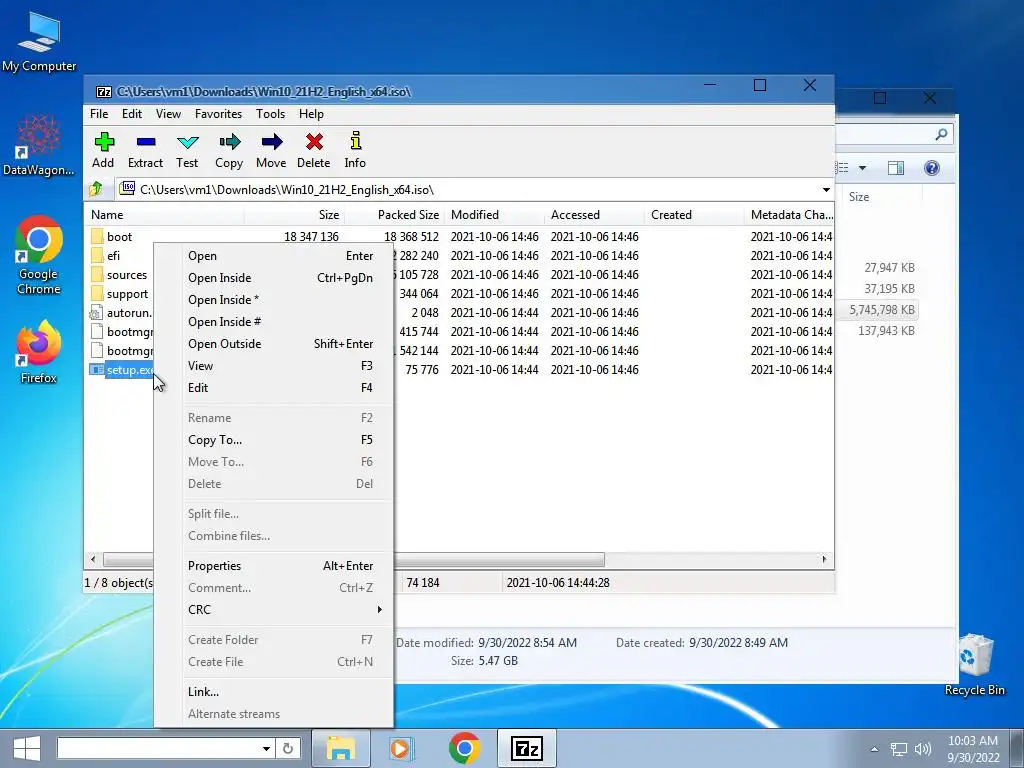Click the Add toolbar icon

(104, 142)
